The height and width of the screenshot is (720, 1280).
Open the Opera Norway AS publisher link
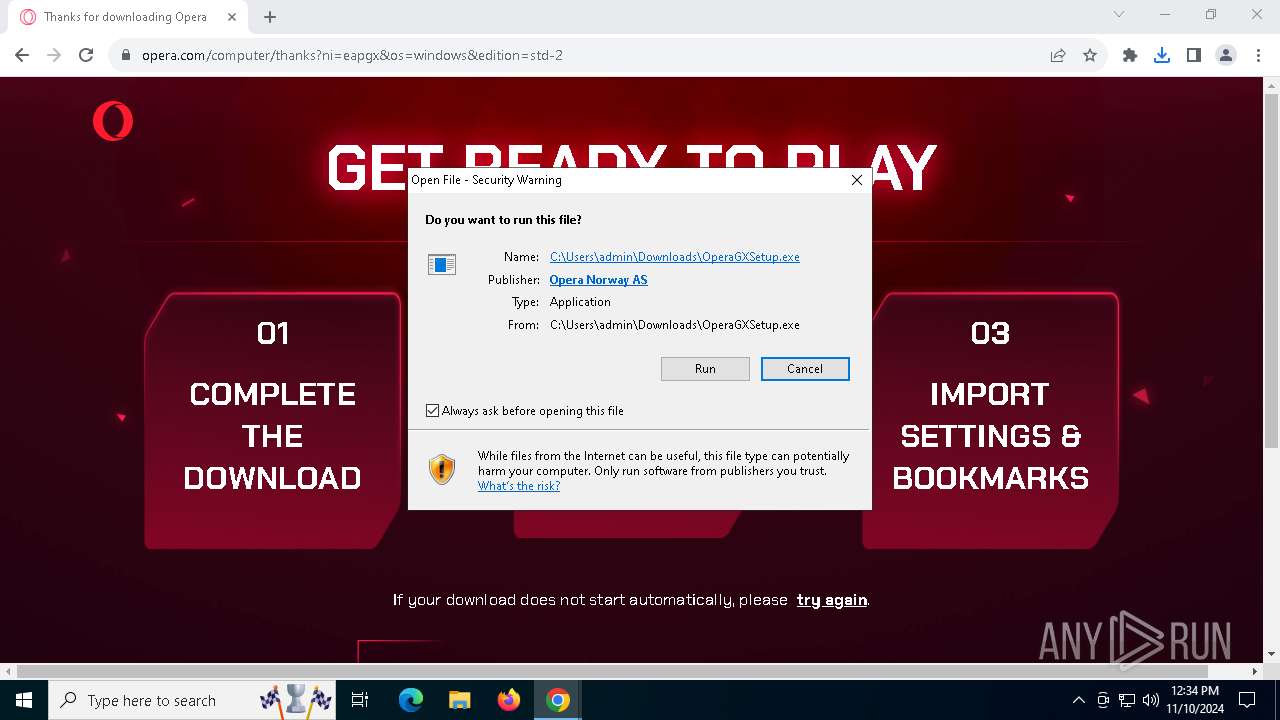coord(598,280)
